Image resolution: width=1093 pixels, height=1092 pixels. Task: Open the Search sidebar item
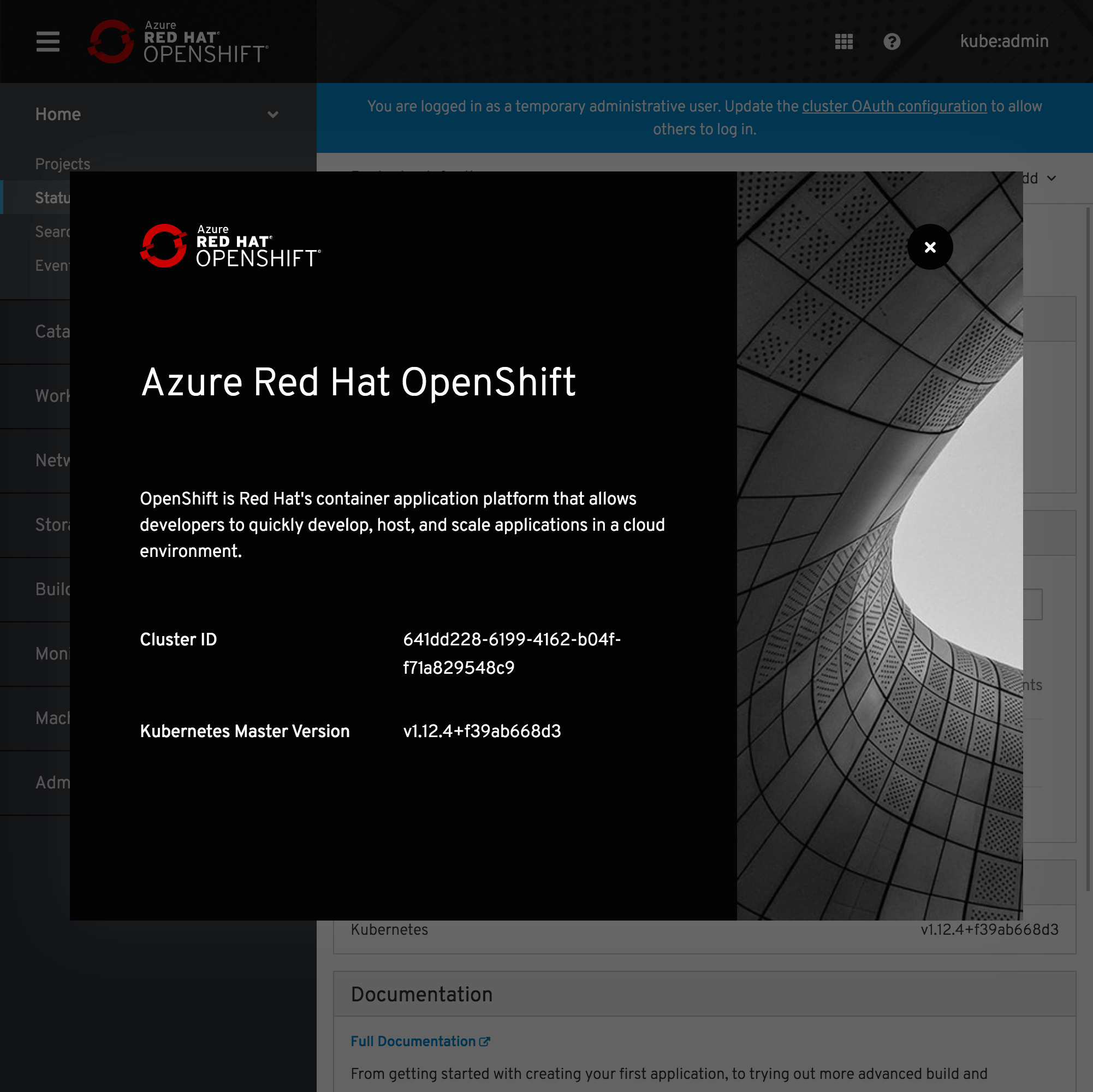(52, 232)
